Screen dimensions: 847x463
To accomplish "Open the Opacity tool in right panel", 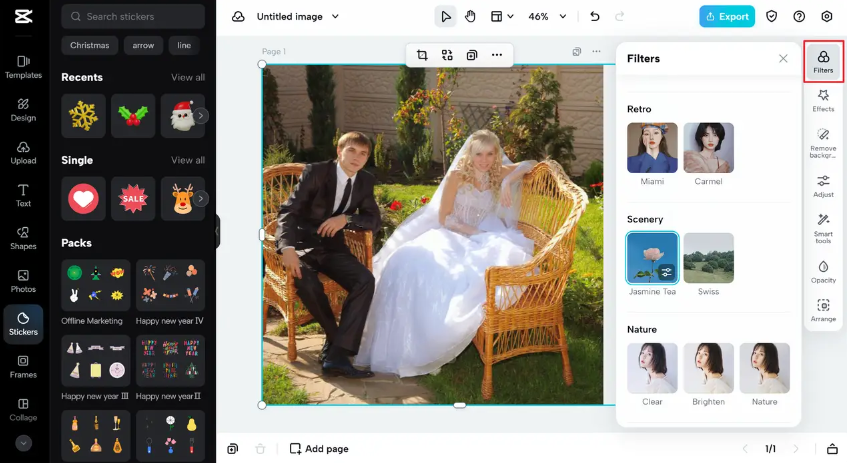I will pos(823,272).
